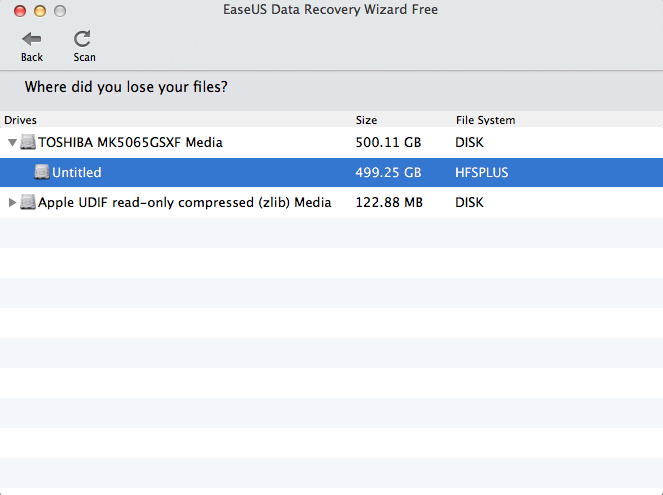
Task: Click the 122.88 MB size value
Action: click(389, 202)
